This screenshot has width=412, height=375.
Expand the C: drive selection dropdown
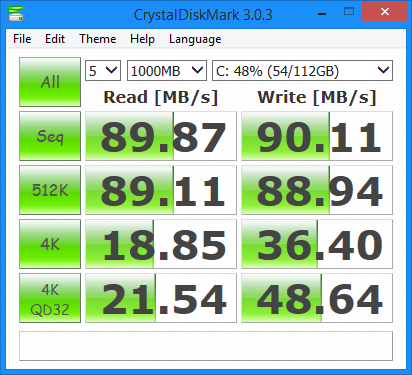click(302, 71)
